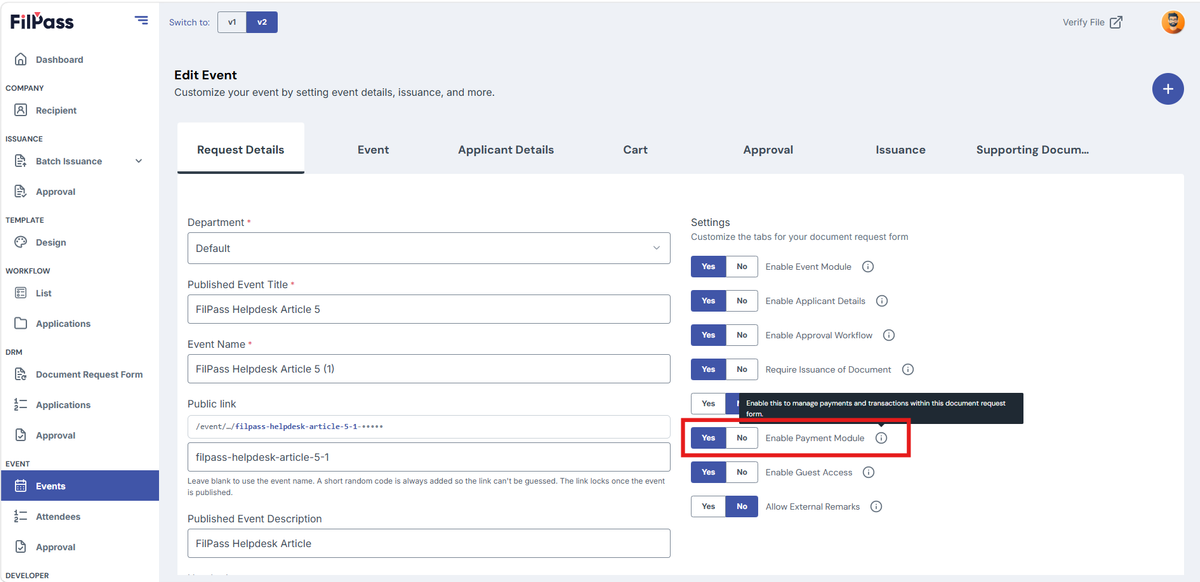Viewport: 1200px width, 582px height.
Task: Click the Event Approval icon in sidebar
Action: (20, 547)
